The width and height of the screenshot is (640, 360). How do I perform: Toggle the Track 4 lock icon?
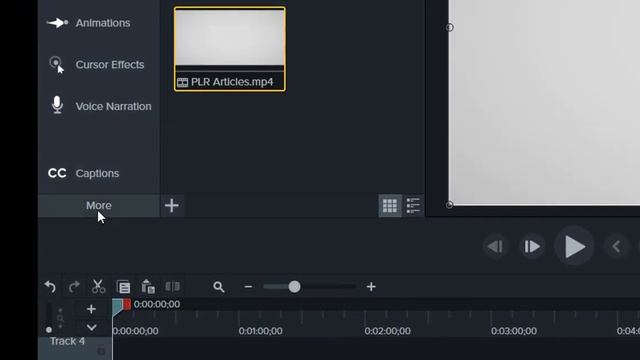click(101, 351)
